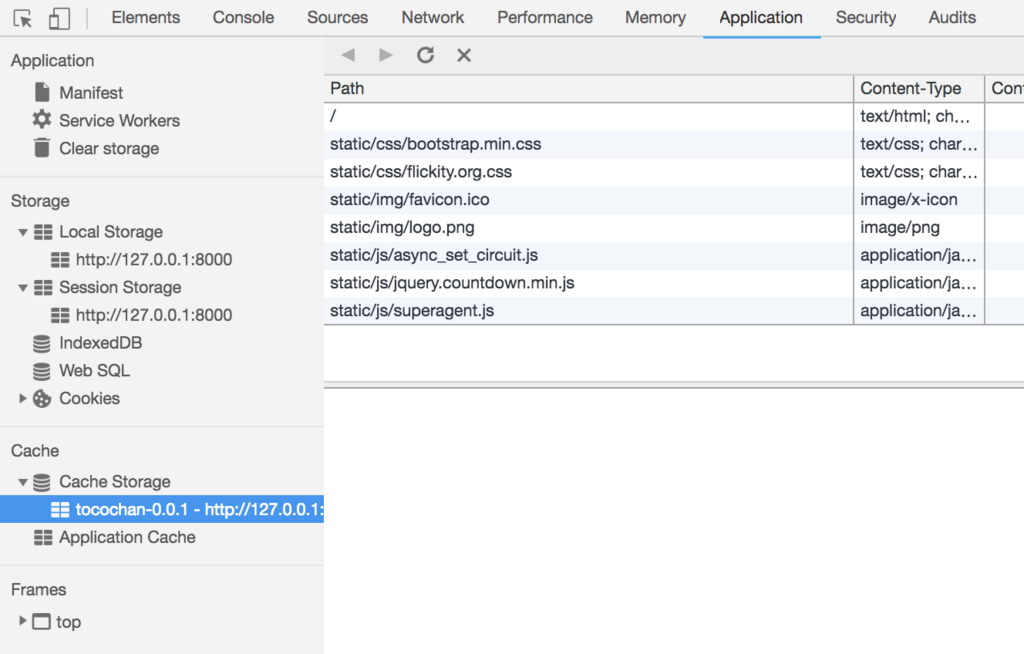Select tocochan-0.0.1 cache entry in sidebar
This screenshot has height=654, width=1024.
pos(162,509)
